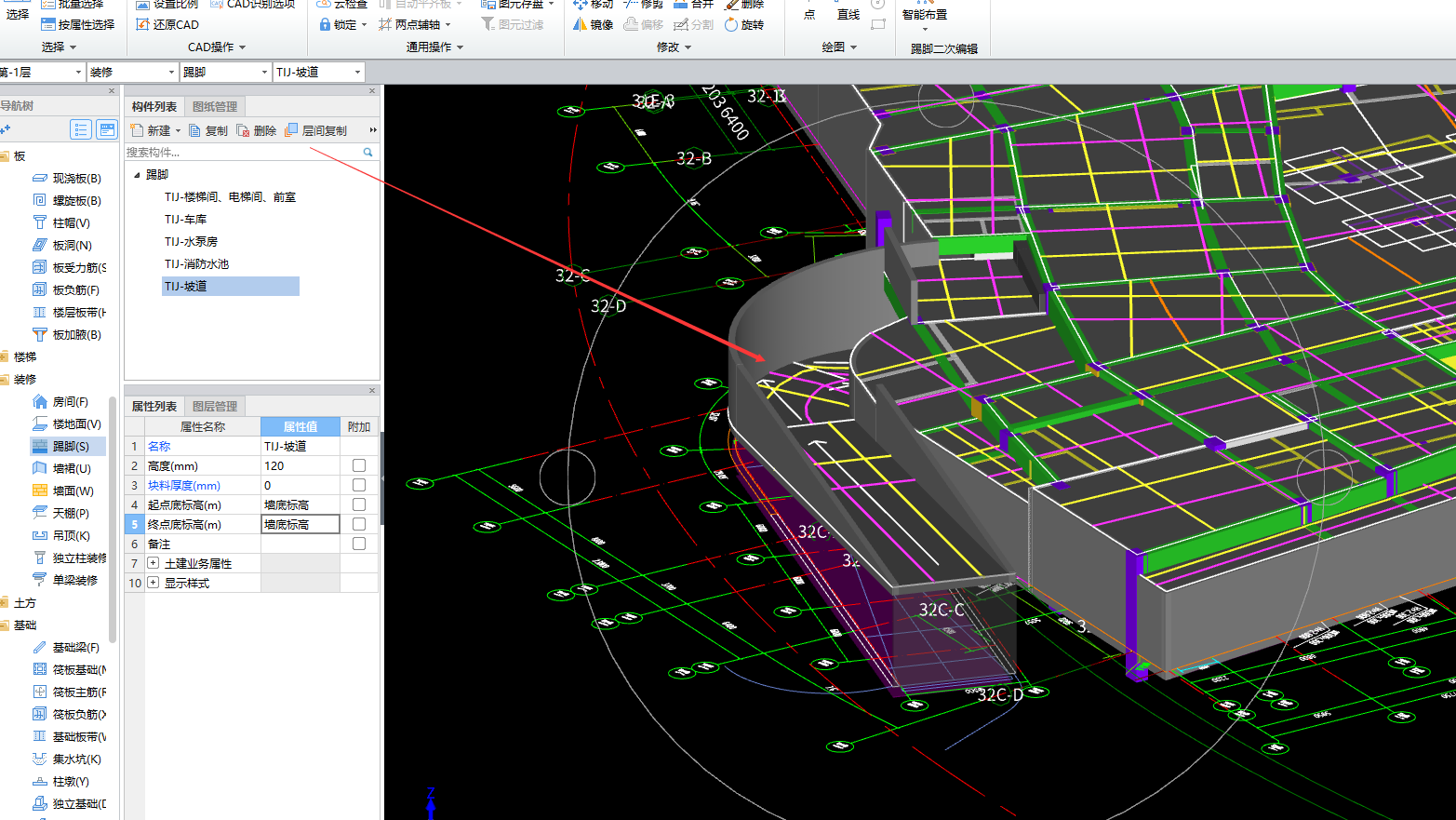Click the 按属性选择 button
Screen dimensions: 1456x820
click(78, 24)
